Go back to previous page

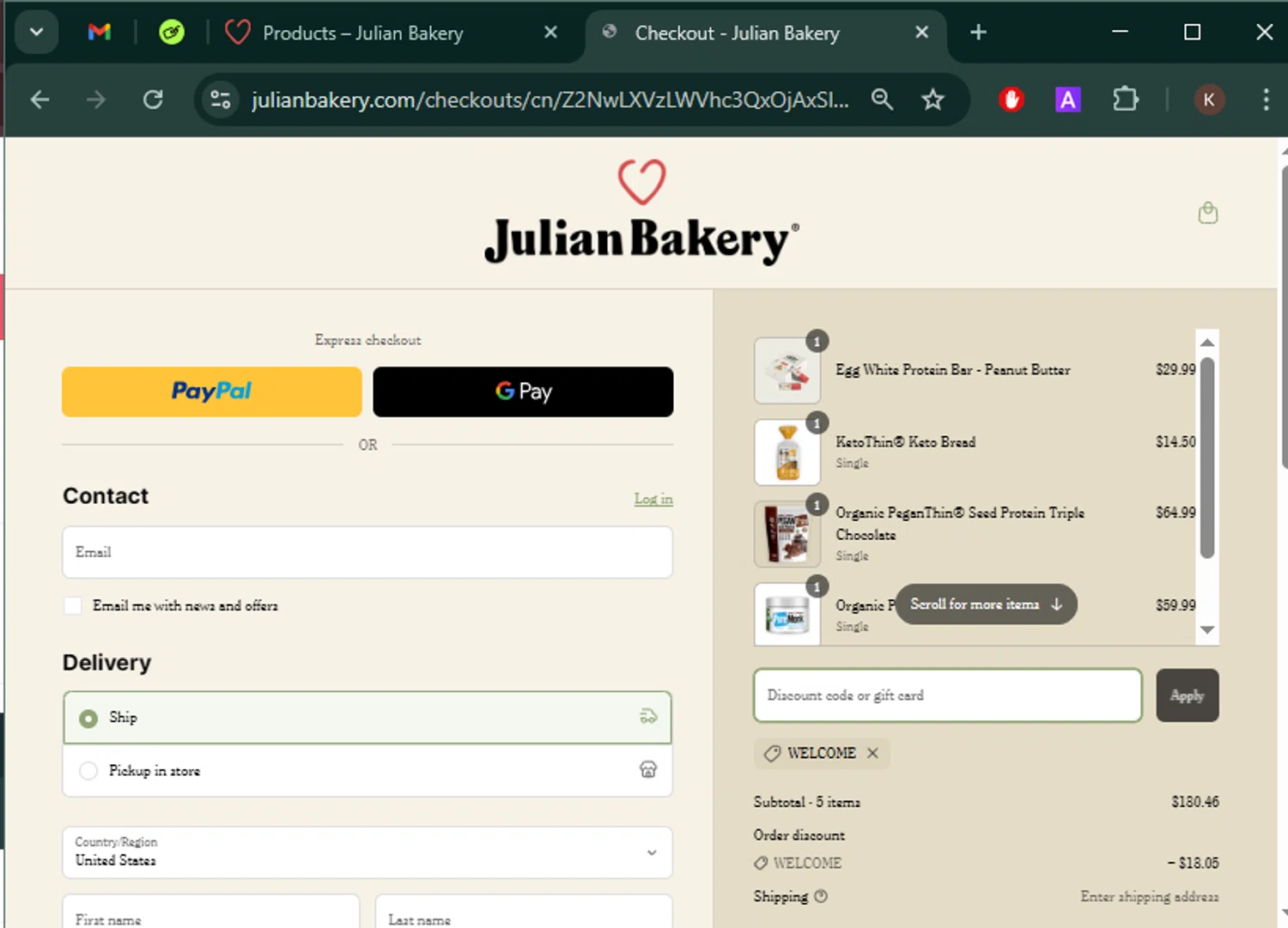(x=39, y=100)
